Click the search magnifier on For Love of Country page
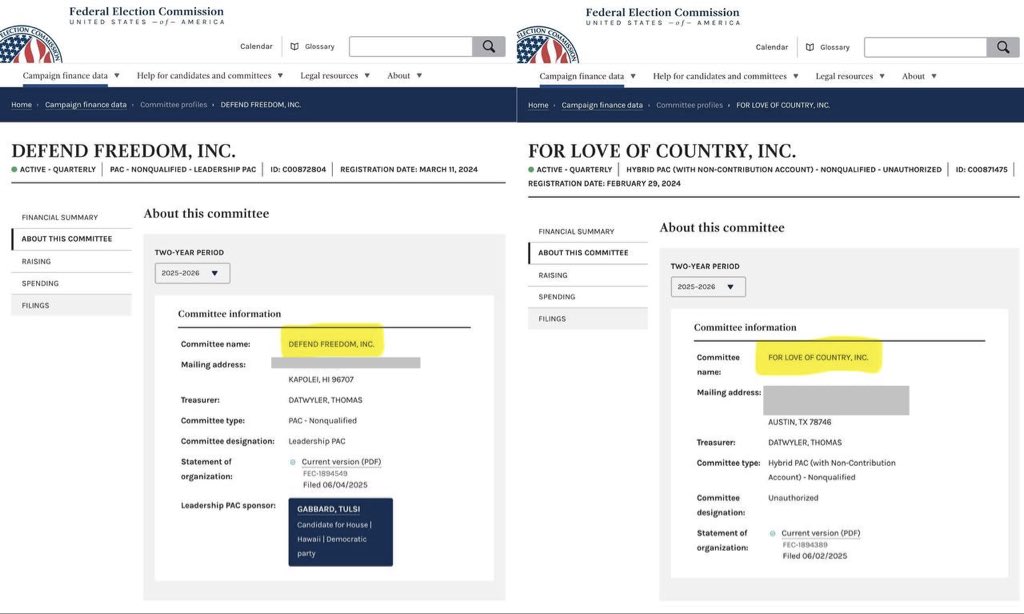The width and height of the screenshot is (1024, 614). [1003, 47]
